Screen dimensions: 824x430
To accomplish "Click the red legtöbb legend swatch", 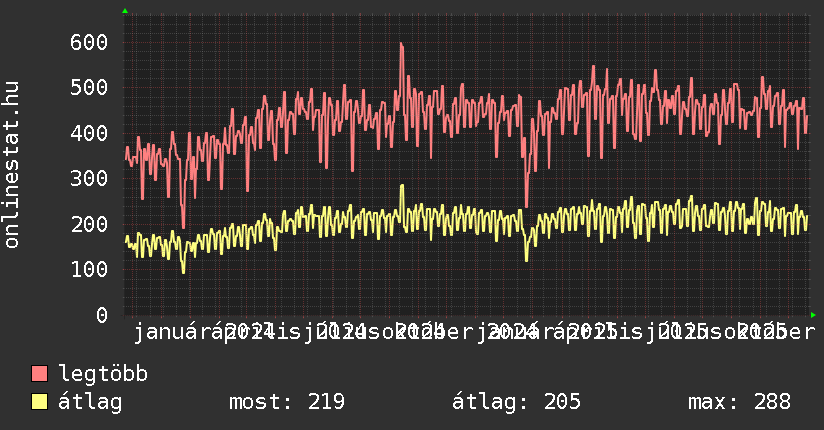I will click(40, 374).
